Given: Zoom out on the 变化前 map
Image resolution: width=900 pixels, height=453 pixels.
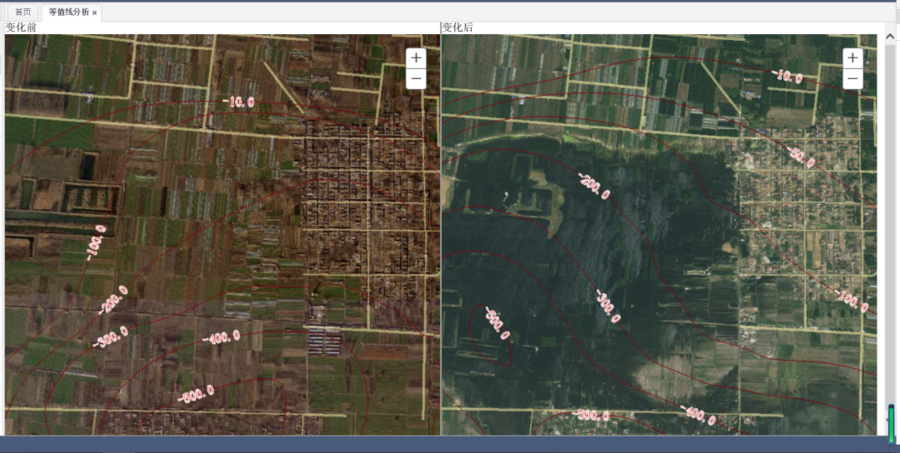Looking at the screenshot, I should click(x=416, y=79).
